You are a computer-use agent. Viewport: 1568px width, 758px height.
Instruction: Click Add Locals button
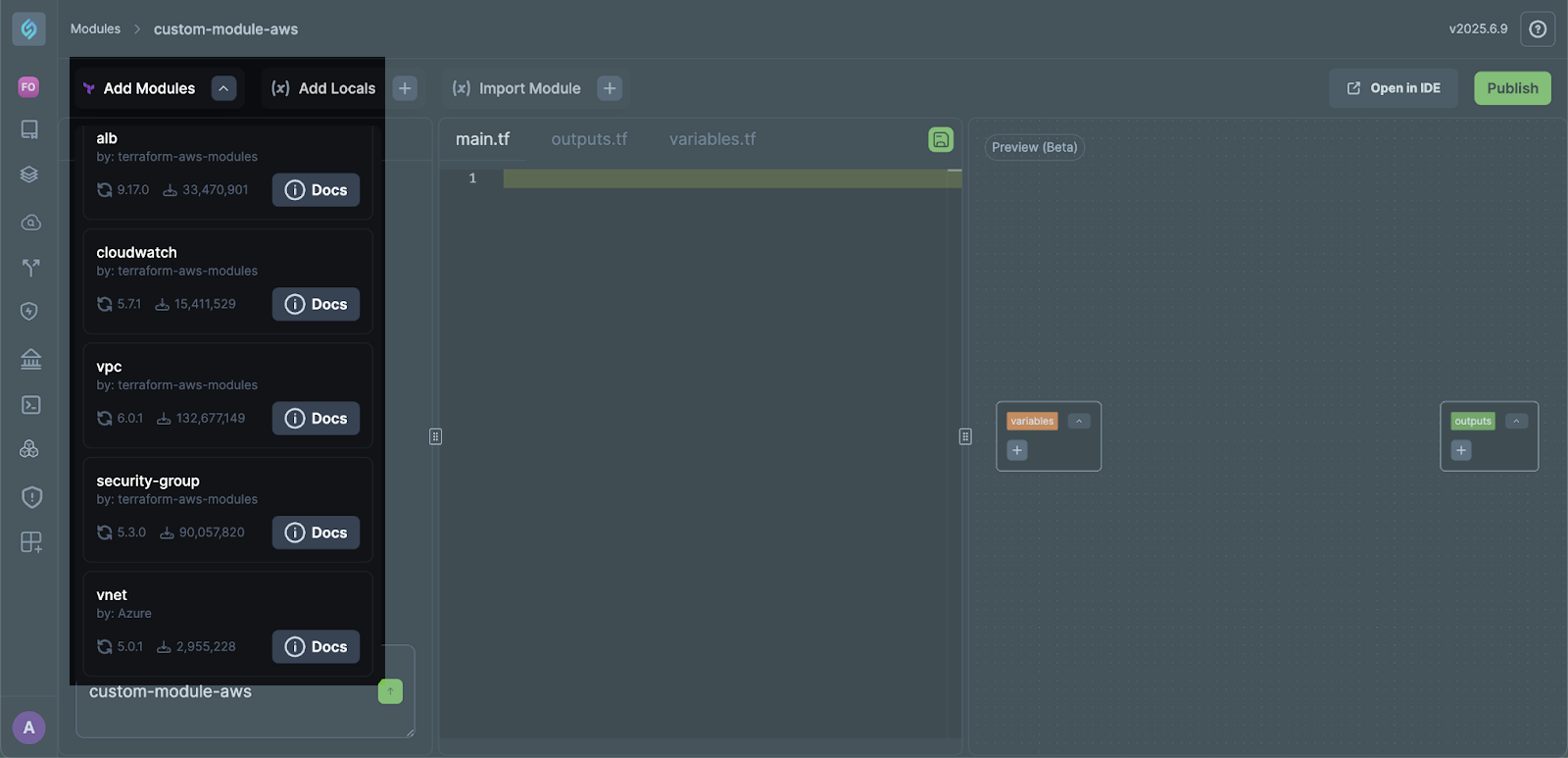(323, 88)
